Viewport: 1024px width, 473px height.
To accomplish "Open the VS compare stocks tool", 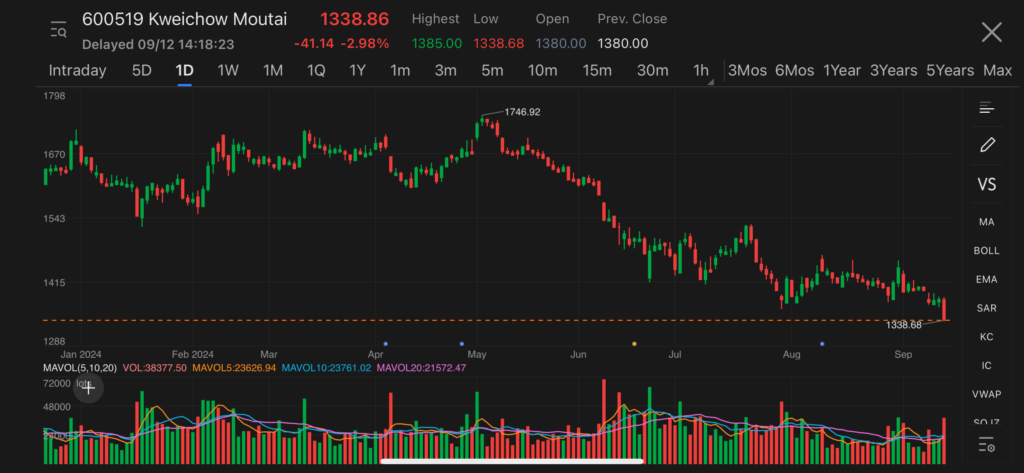I will [987, 185].
